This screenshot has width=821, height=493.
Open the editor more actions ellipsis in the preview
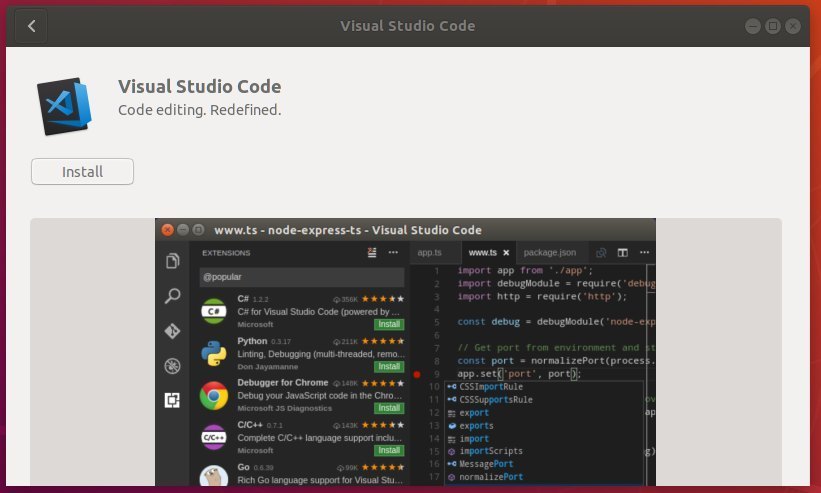(x=645, y=252)
